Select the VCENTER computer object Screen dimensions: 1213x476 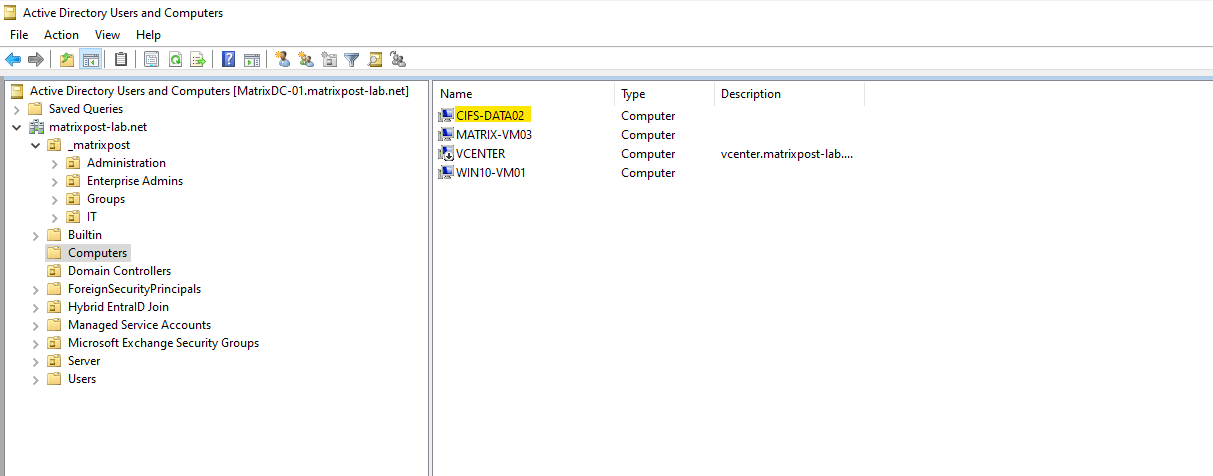point(480,154)
